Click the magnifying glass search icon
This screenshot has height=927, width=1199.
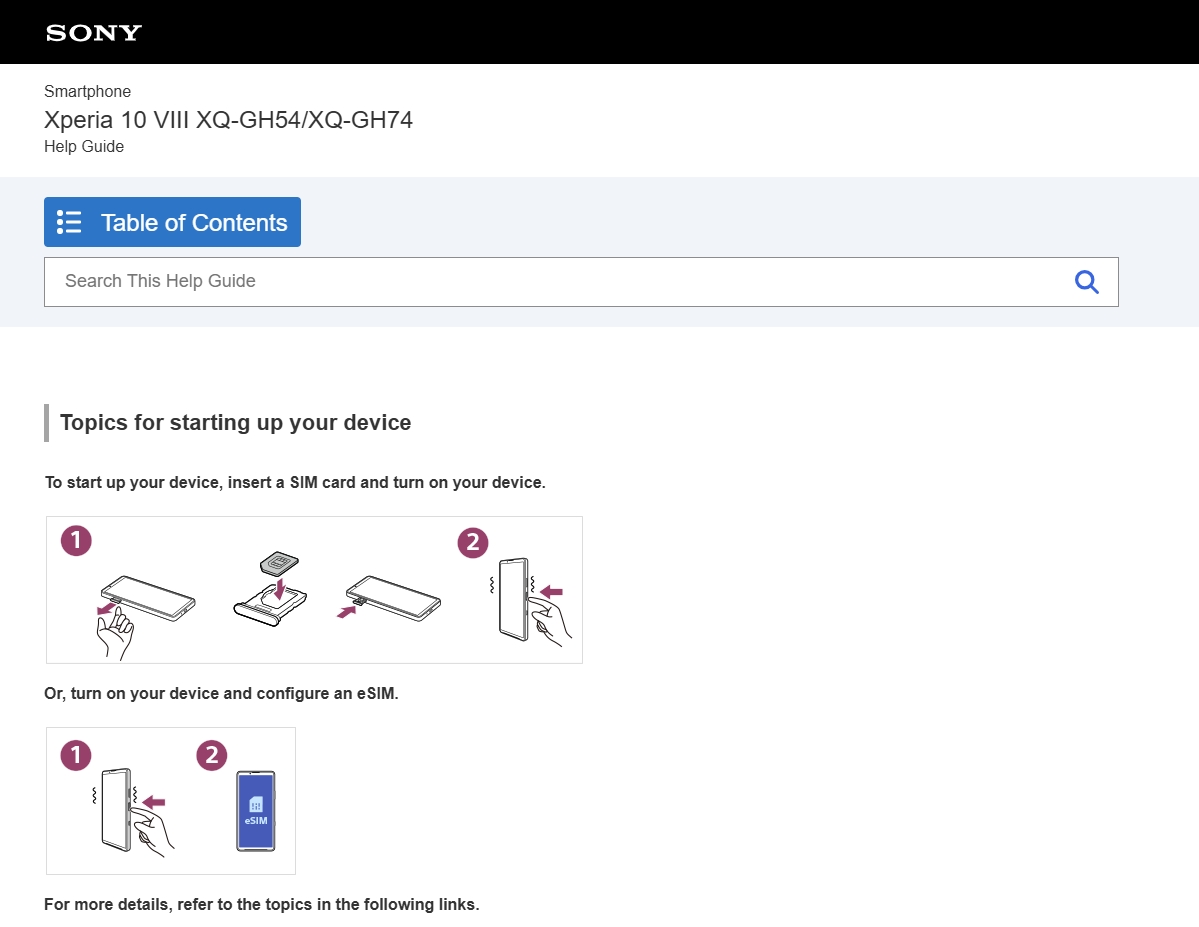(1086, 281)
